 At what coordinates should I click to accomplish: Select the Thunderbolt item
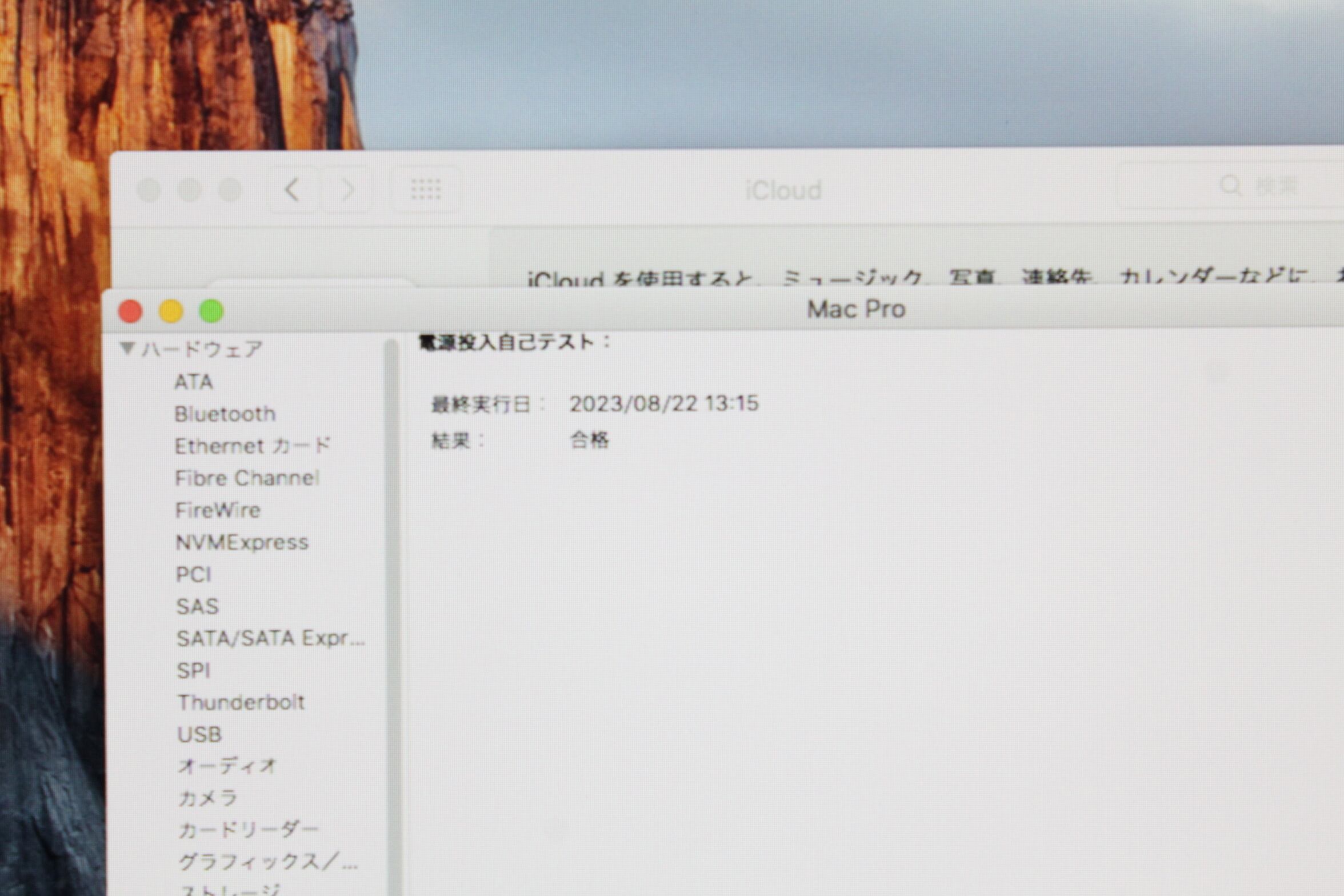241,702
